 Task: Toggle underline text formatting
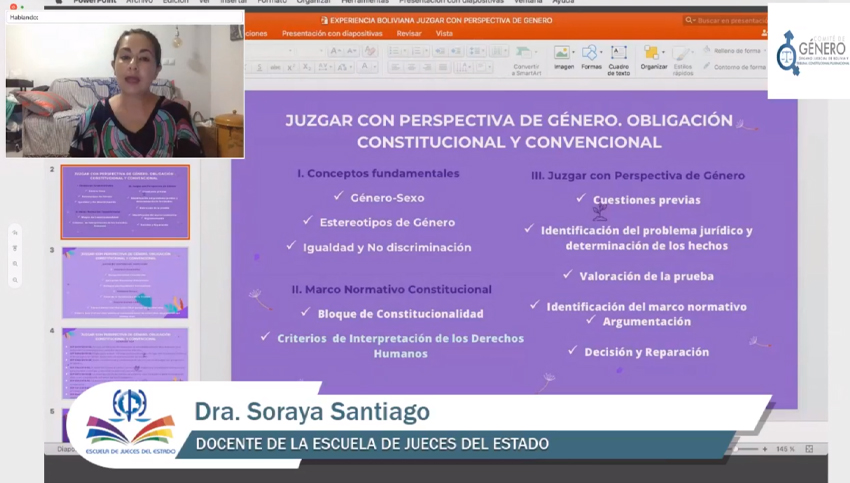[x=260, y=67]
